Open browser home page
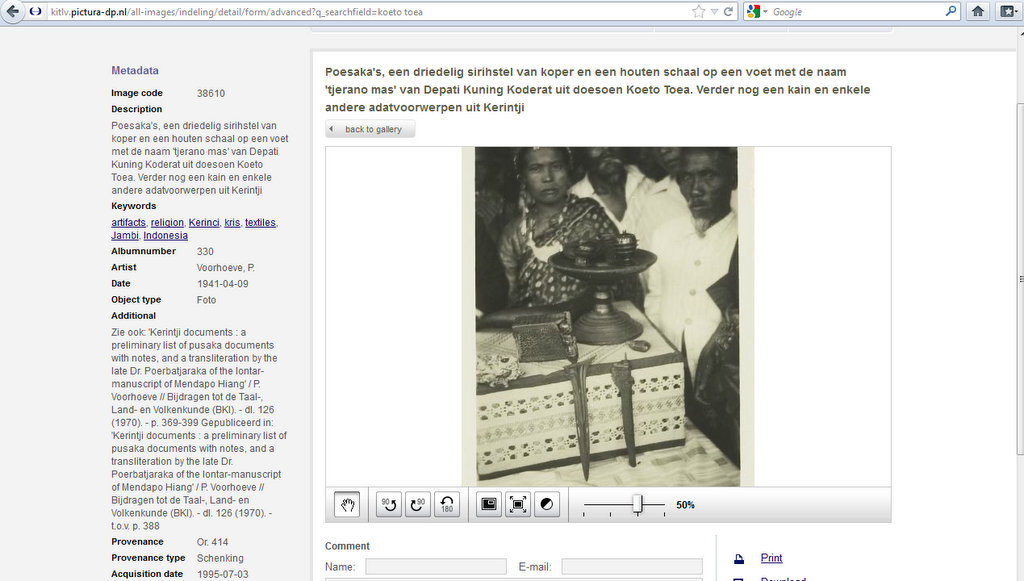 tap(978, 11)
